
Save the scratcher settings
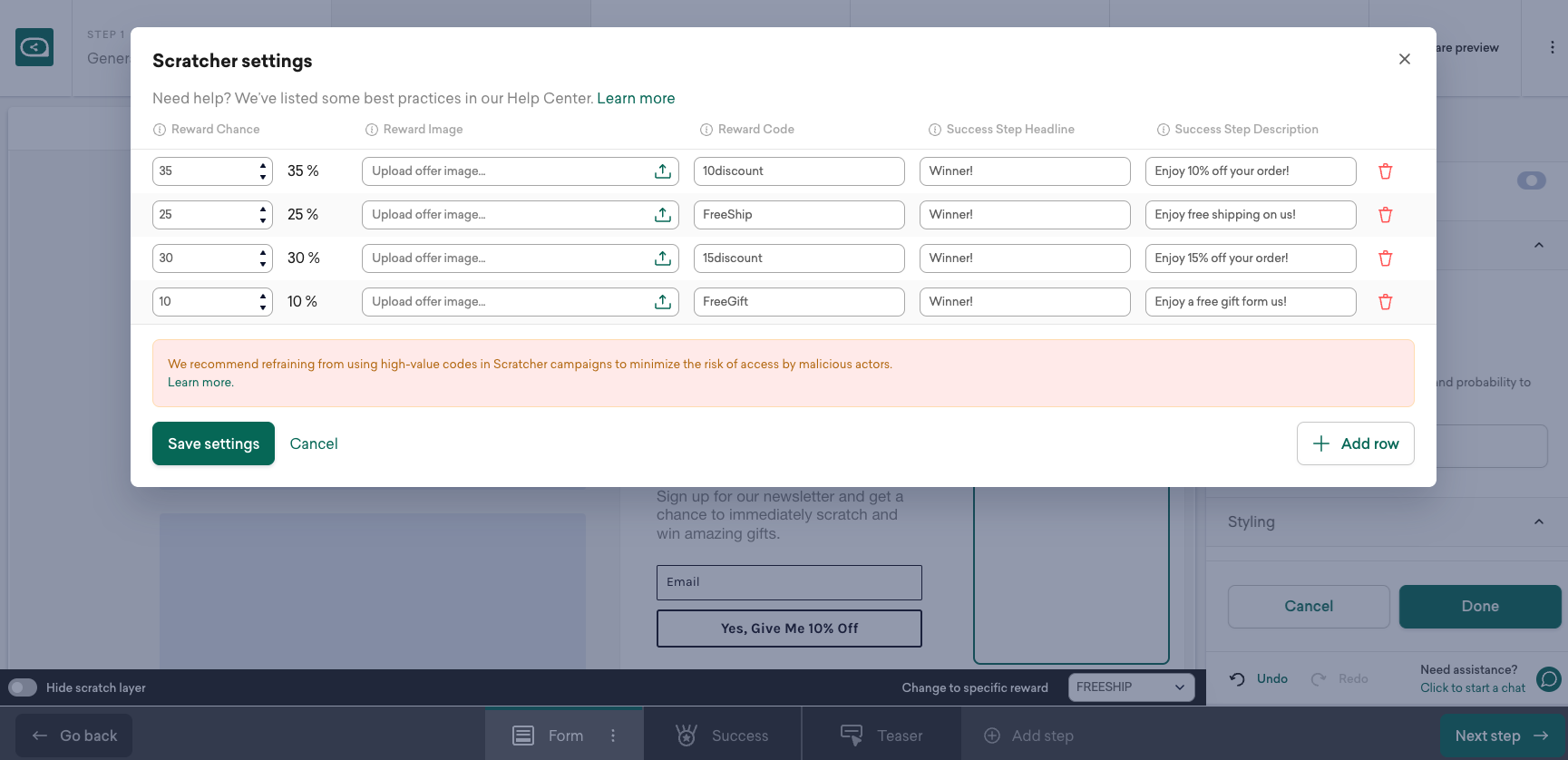213,443
